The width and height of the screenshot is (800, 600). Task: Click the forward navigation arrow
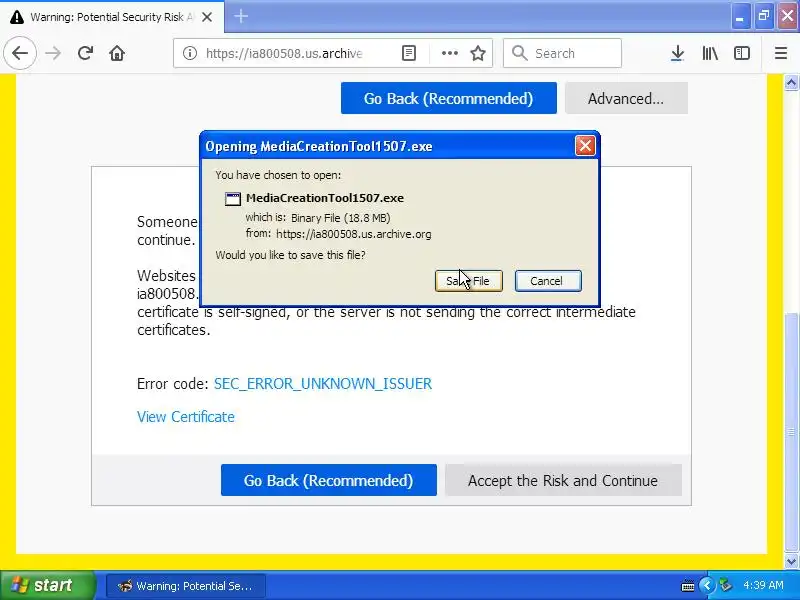53,53
